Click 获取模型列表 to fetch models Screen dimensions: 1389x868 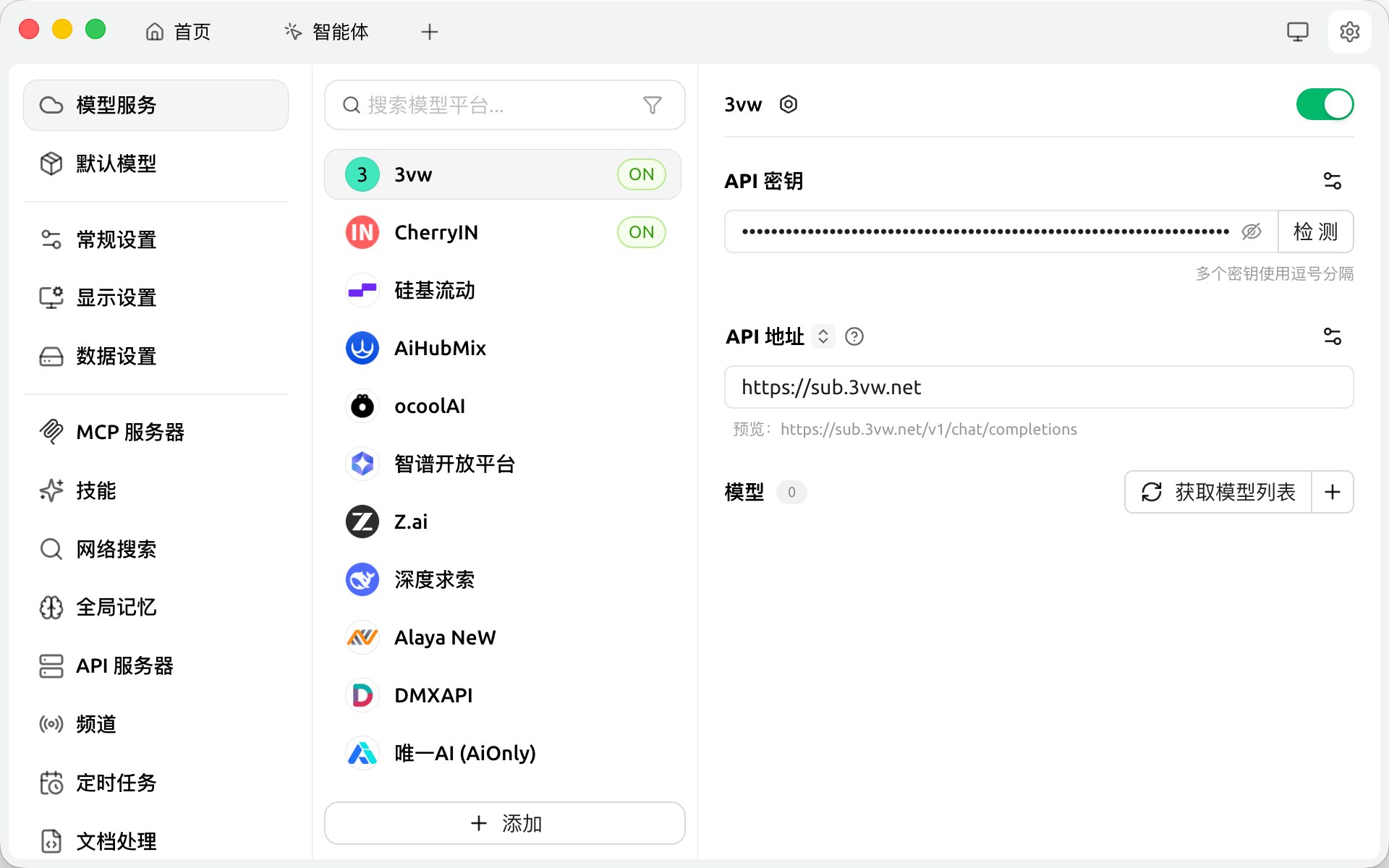tap(1218, 492)
